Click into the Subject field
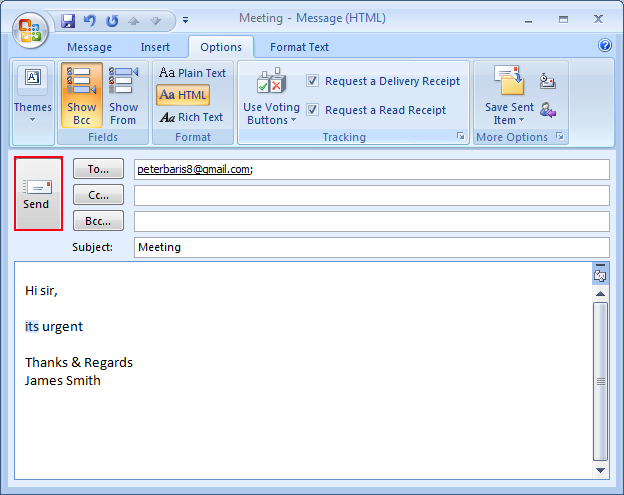The image size is (624, 495). pos(372,247)
